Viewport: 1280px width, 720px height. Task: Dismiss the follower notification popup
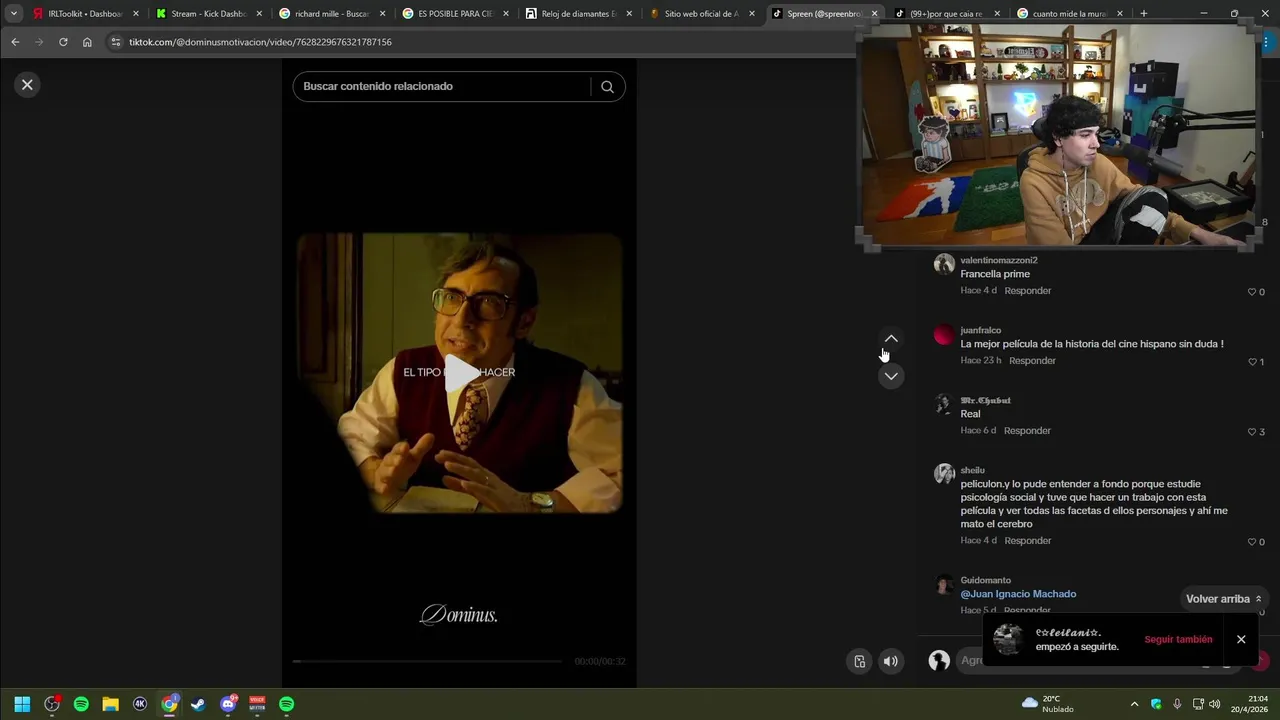(1241, 640)
